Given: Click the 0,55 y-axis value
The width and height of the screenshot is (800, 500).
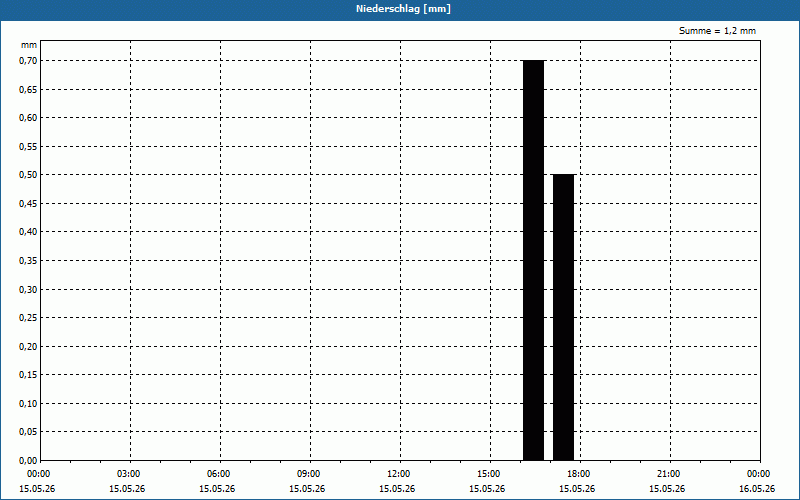Looking at the screenshot, I should pos(28,146).
